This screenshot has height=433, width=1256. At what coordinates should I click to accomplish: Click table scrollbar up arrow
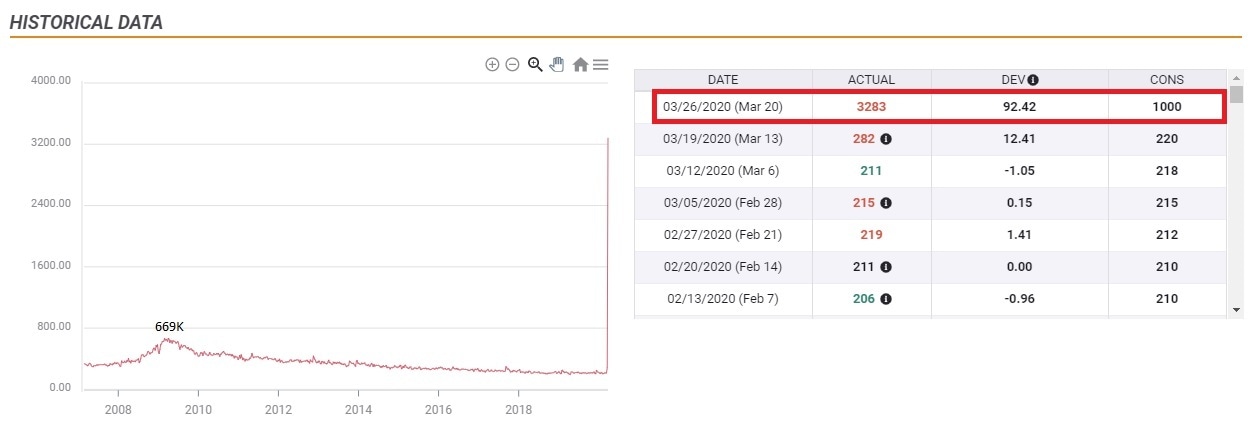(x=1236, y=77)
